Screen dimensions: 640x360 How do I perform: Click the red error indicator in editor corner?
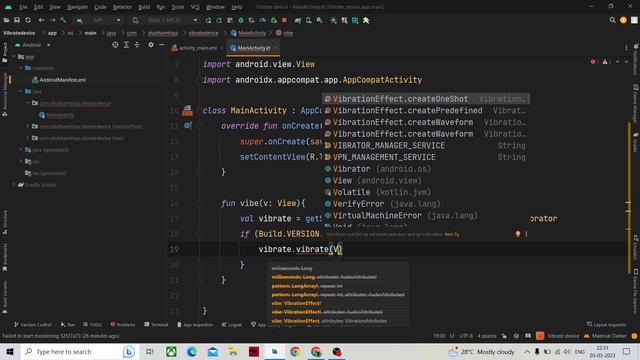coord(593,62)
